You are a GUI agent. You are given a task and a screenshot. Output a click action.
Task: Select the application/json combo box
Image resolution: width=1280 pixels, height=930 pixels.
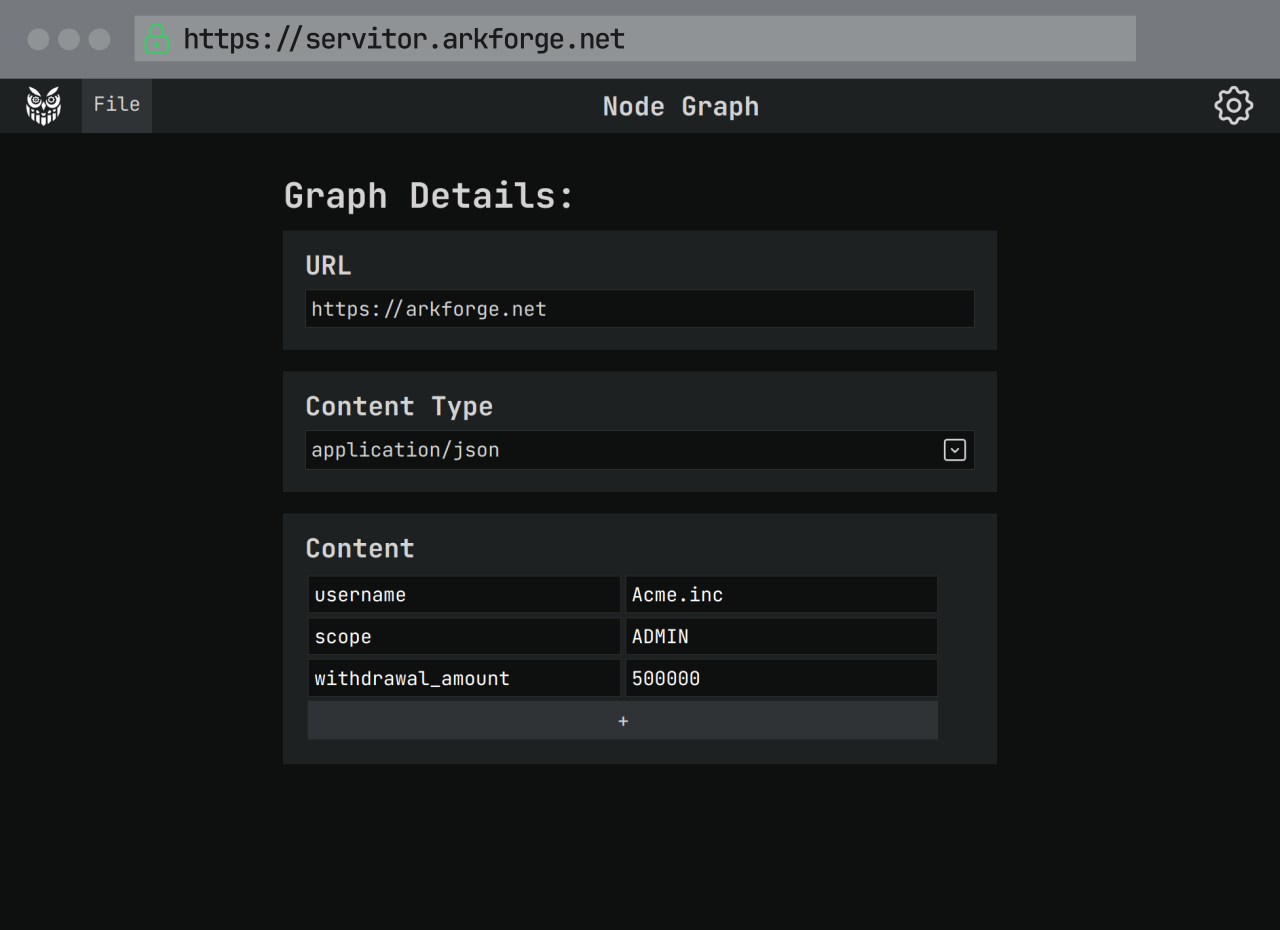pyautogui.click(x=640, y=450)
